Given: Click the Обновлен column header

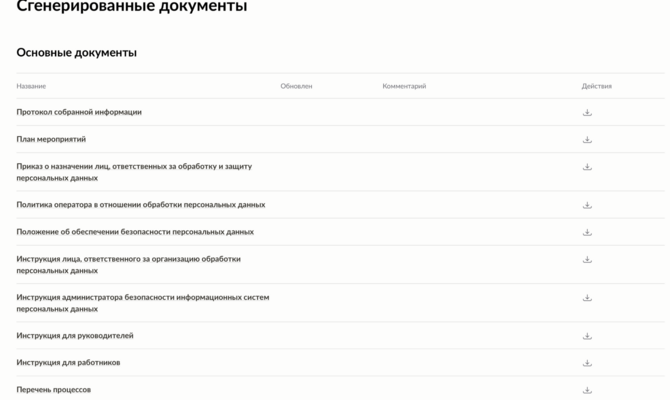Looking at the screenshot, I should [296, 86].
